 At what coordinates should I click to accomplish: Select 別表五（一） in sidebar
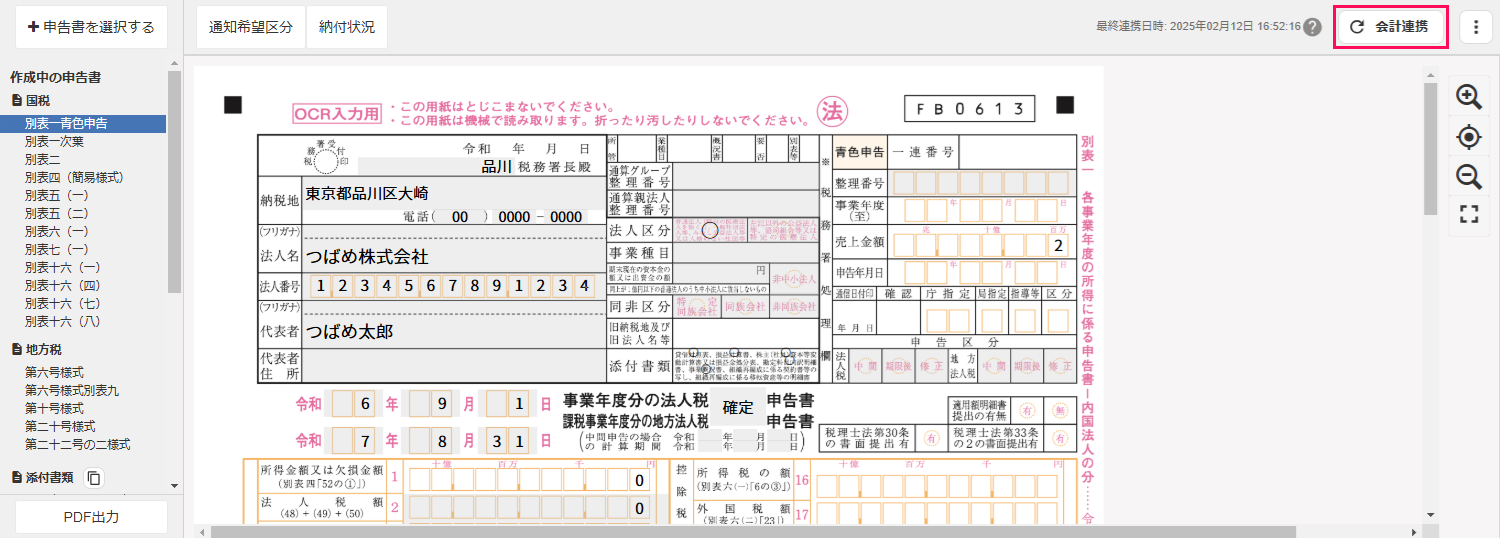(x=57, y=195)
